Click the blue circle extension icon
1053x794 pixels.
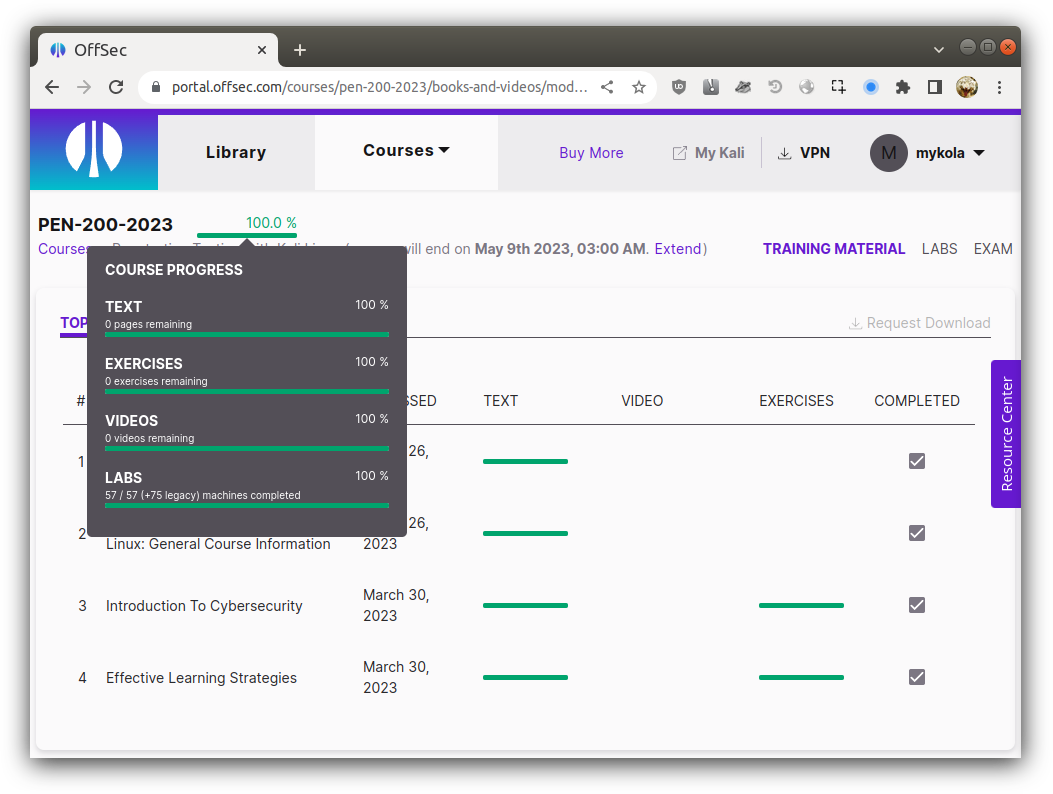(871, 87)
